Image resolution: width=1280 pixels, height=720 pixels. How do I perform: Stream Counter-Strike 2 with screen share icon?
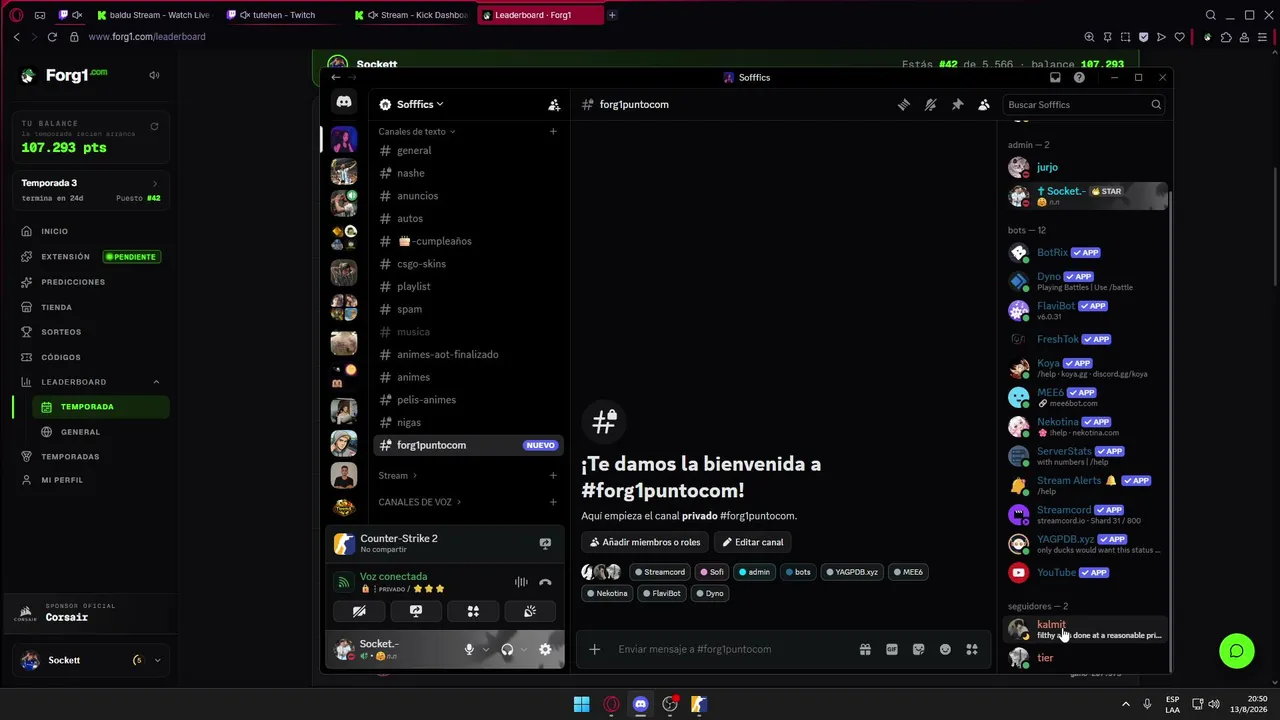pos(545,543)
